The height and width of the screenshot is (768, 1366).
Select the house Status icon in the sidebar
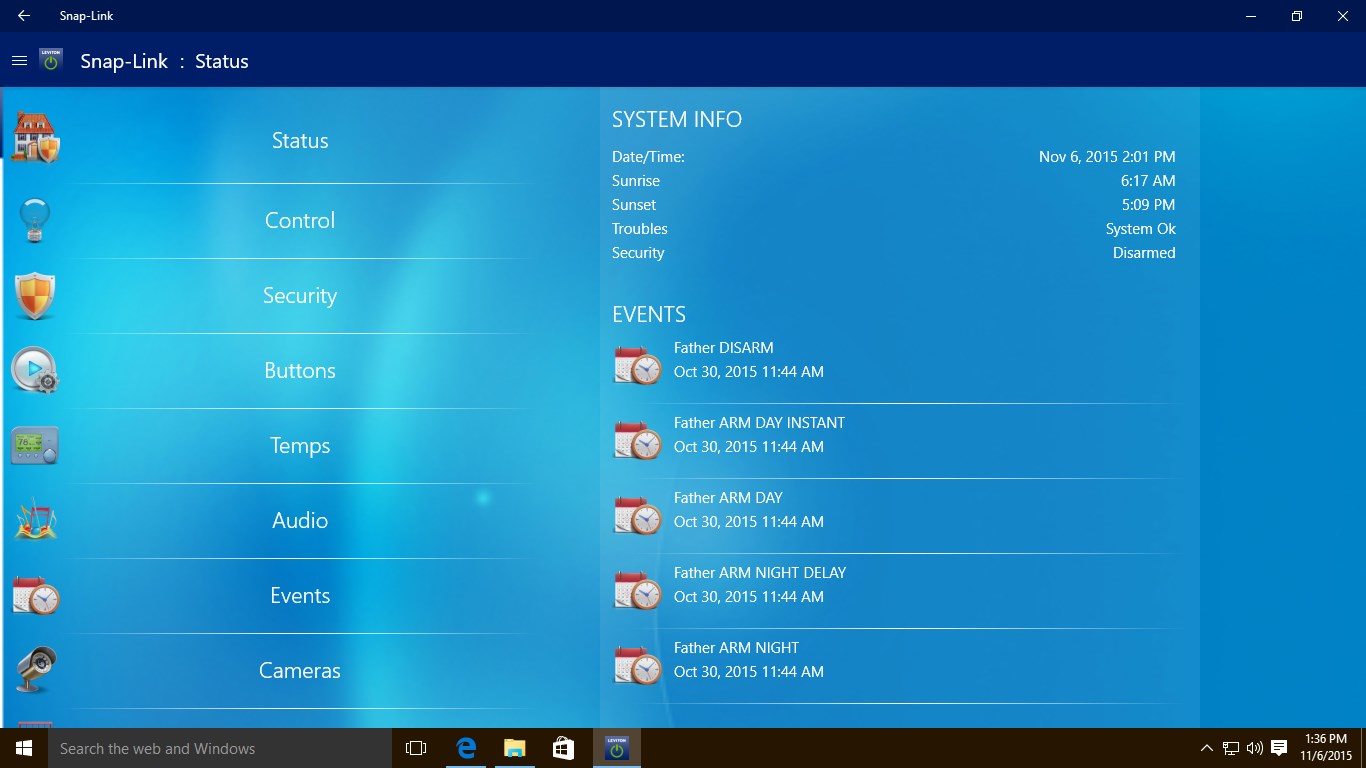tap(35, 135)
